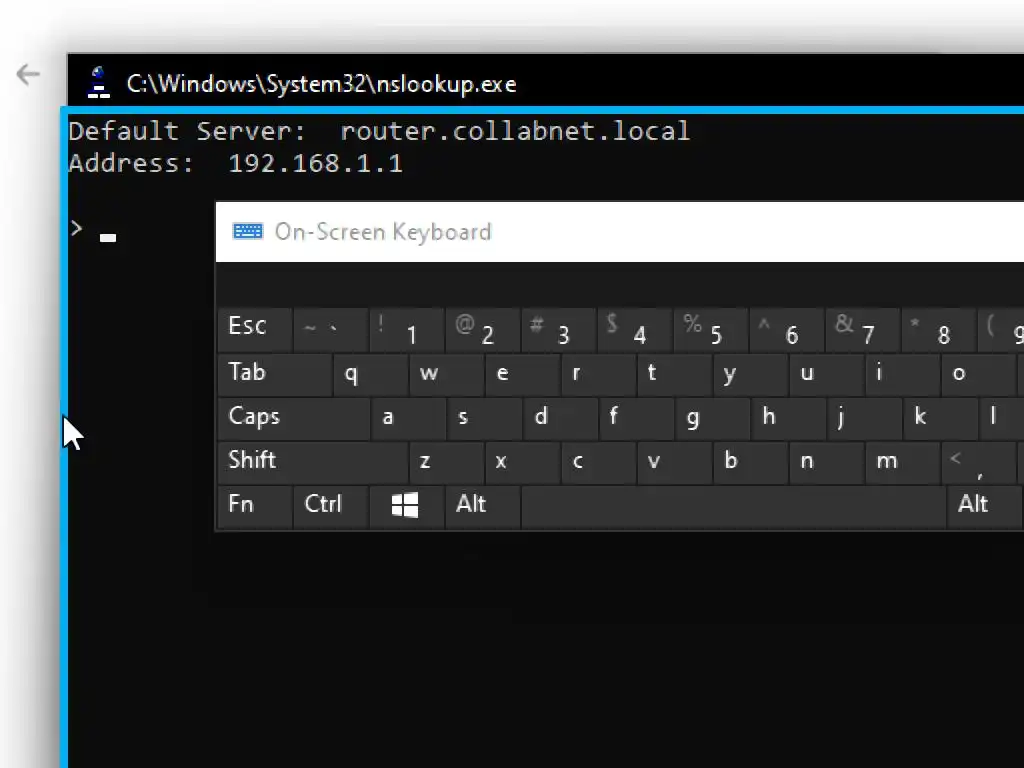Viewport: 1024px width, 768px height.
Task: Tap the t key
Action: pyautogui.click(x=674, y=374)
